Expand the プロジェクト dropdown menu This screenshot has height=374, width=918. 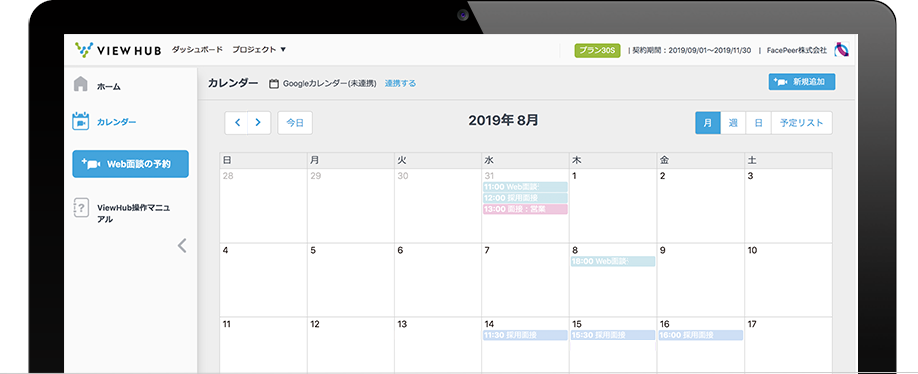coord(259,50)
